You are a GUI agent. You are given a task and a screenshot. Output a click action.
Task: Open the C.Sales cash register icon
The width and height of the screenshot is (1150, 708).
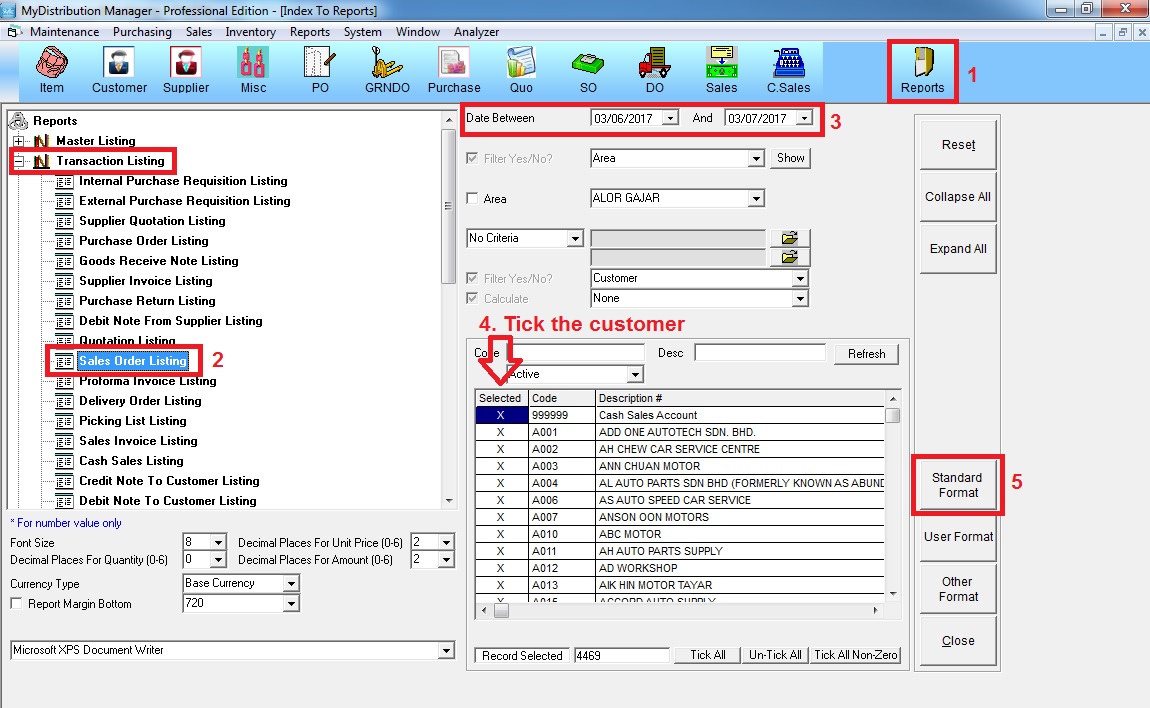pyautogui.click(x=788, y=70)
